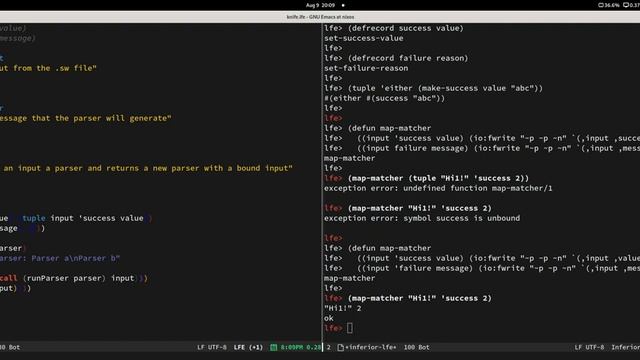
Task: Click the output 'set-success-value'
Action: tap(364, 38)
